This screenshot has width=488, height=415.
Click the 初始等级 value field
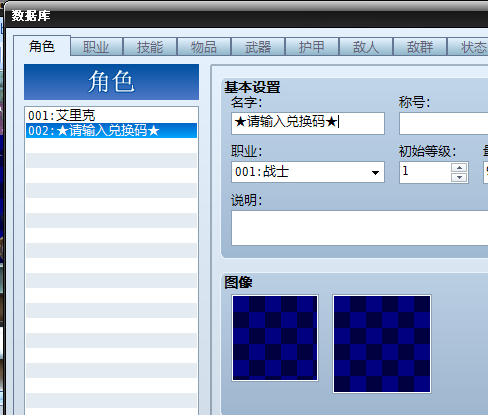(x=425, y=172)
